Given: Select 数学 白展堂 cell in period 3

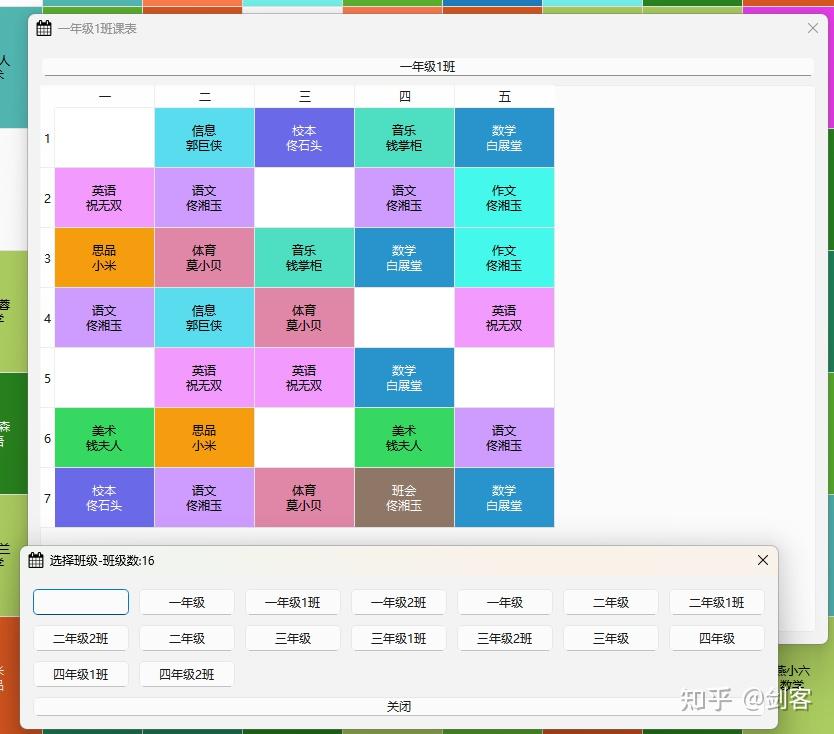Looking at the screenshot, I should pyautogui.click(x=404, y=258).
